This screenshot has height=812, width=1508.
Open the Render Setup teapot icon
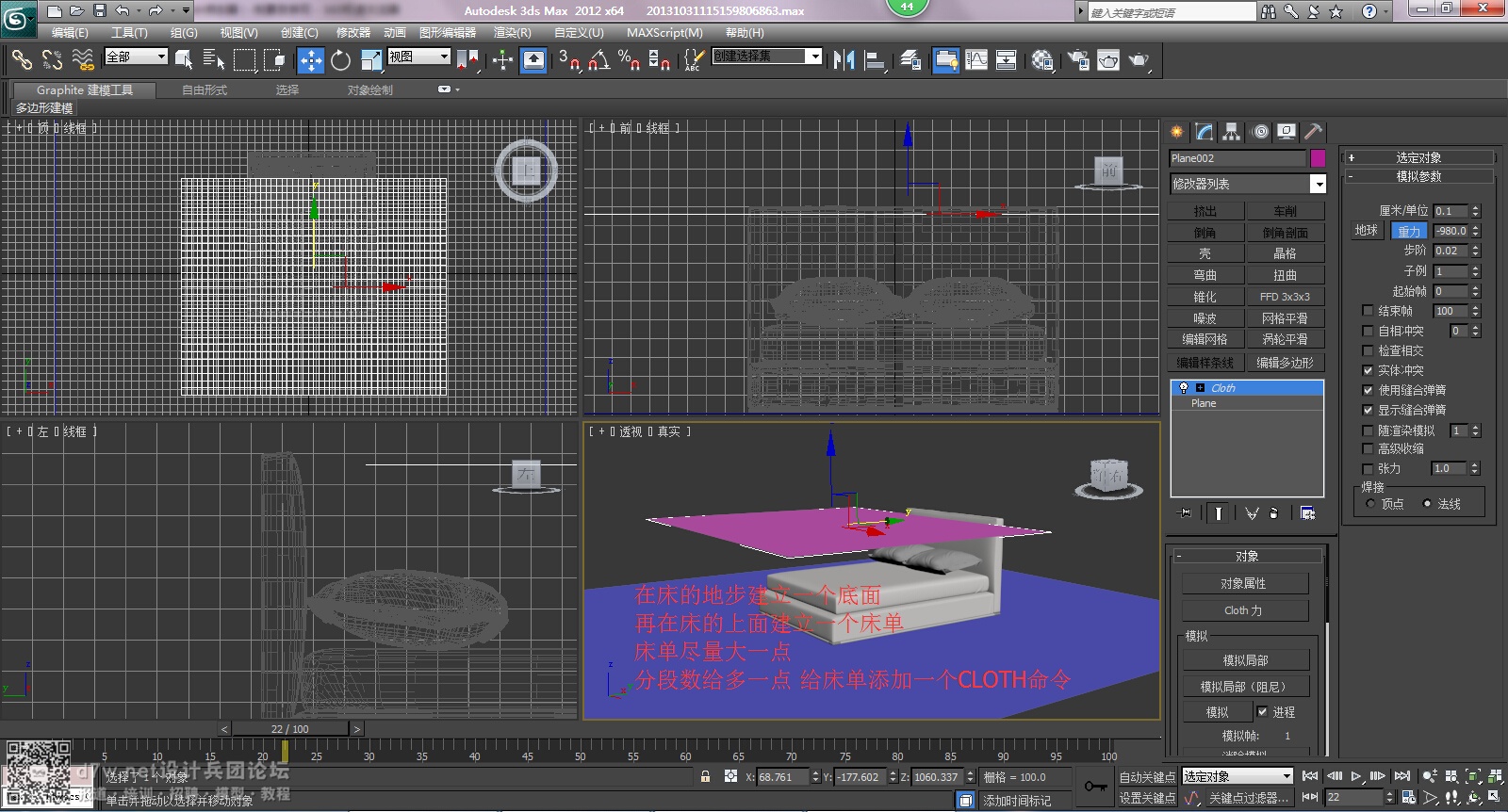pos(1078,60)
